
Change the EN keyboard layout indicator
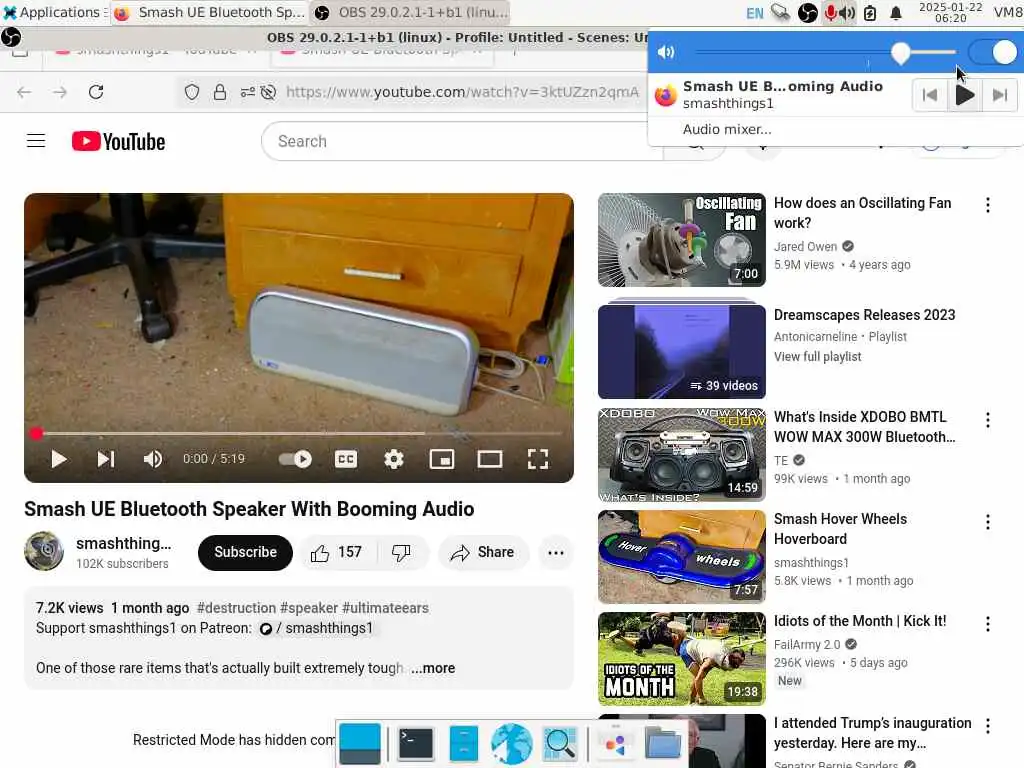point(754,13)
